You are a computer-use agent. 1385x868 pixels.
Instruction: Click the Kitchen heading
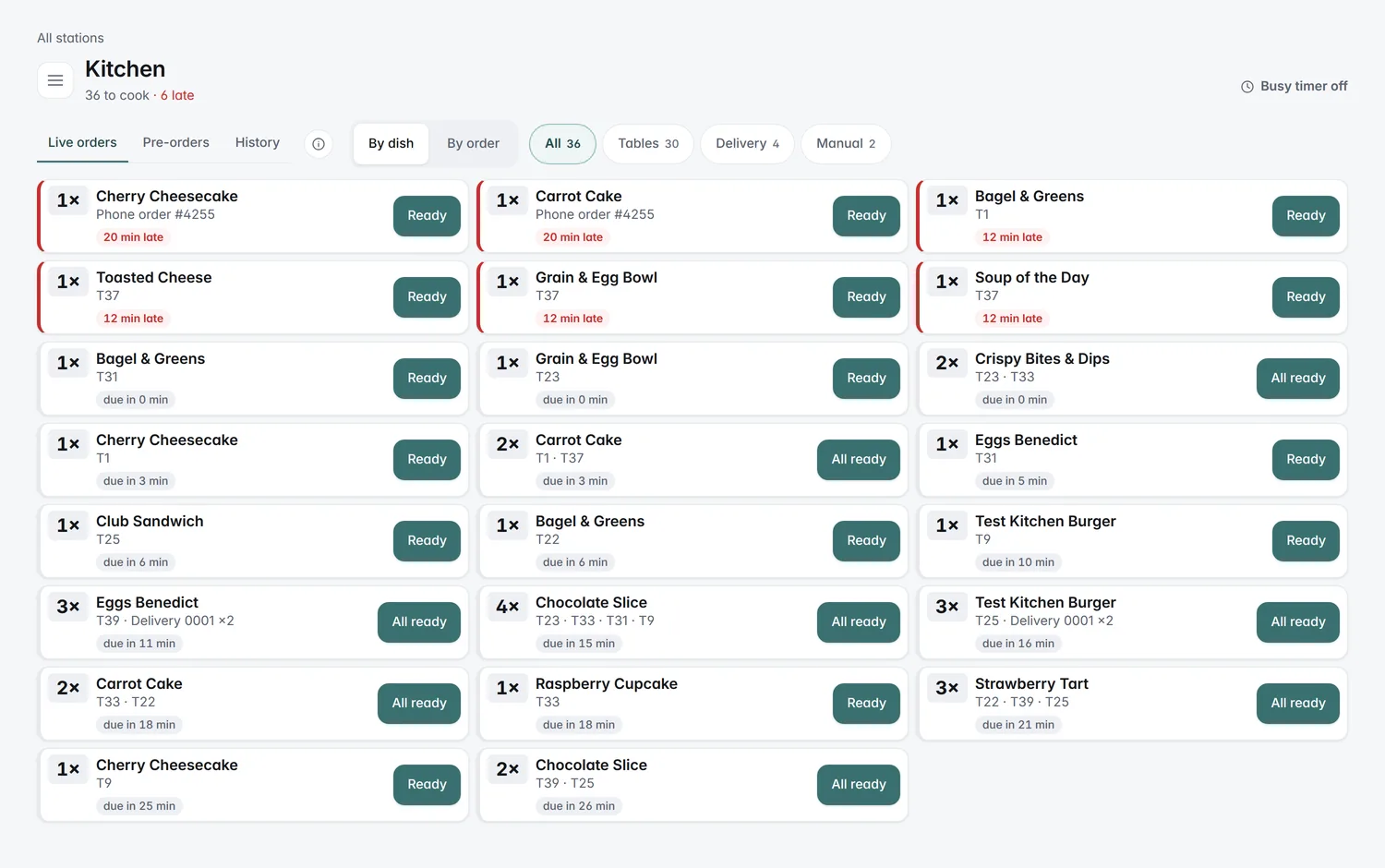125,69
